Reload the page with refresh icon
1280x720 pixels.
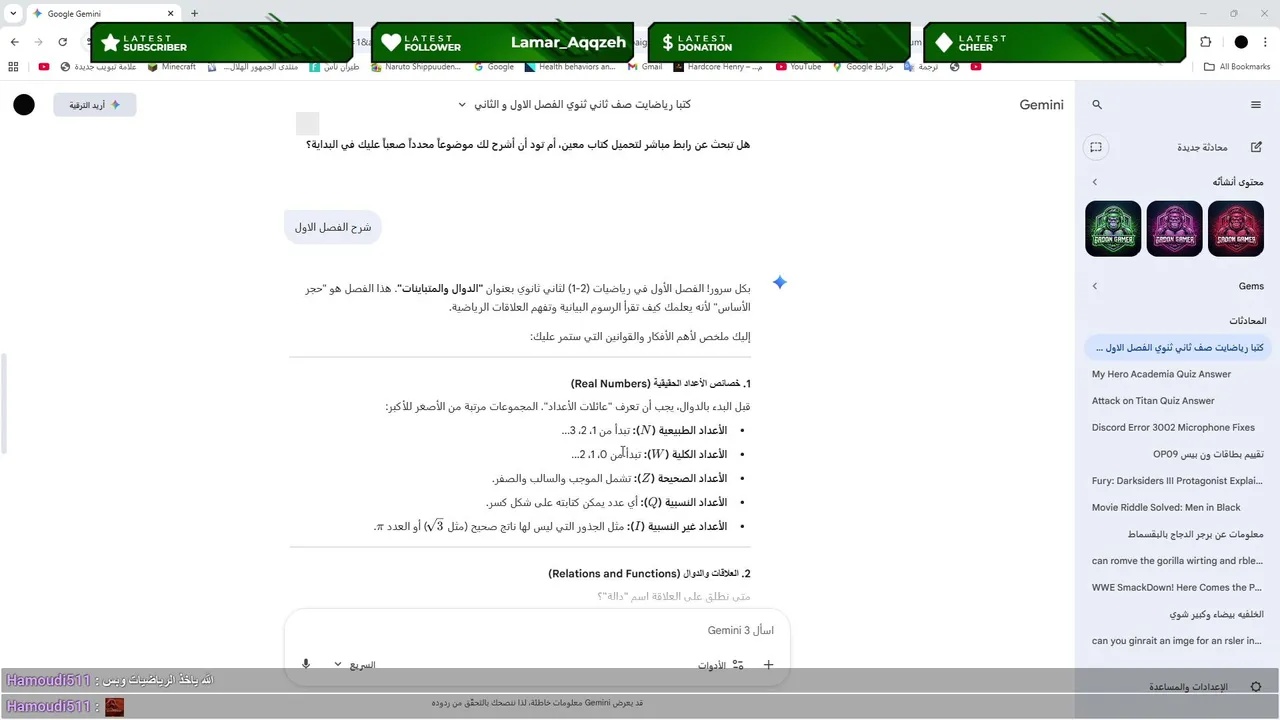click(63, 42)
